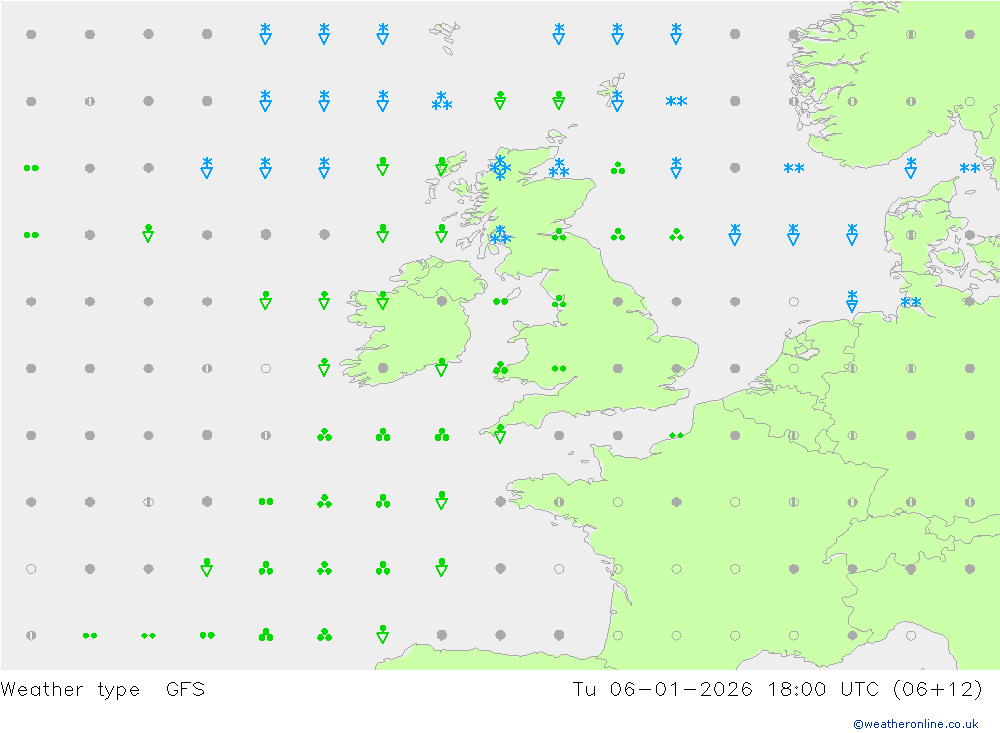Select the gray cloud dot over central Ireland

(441, 301)
